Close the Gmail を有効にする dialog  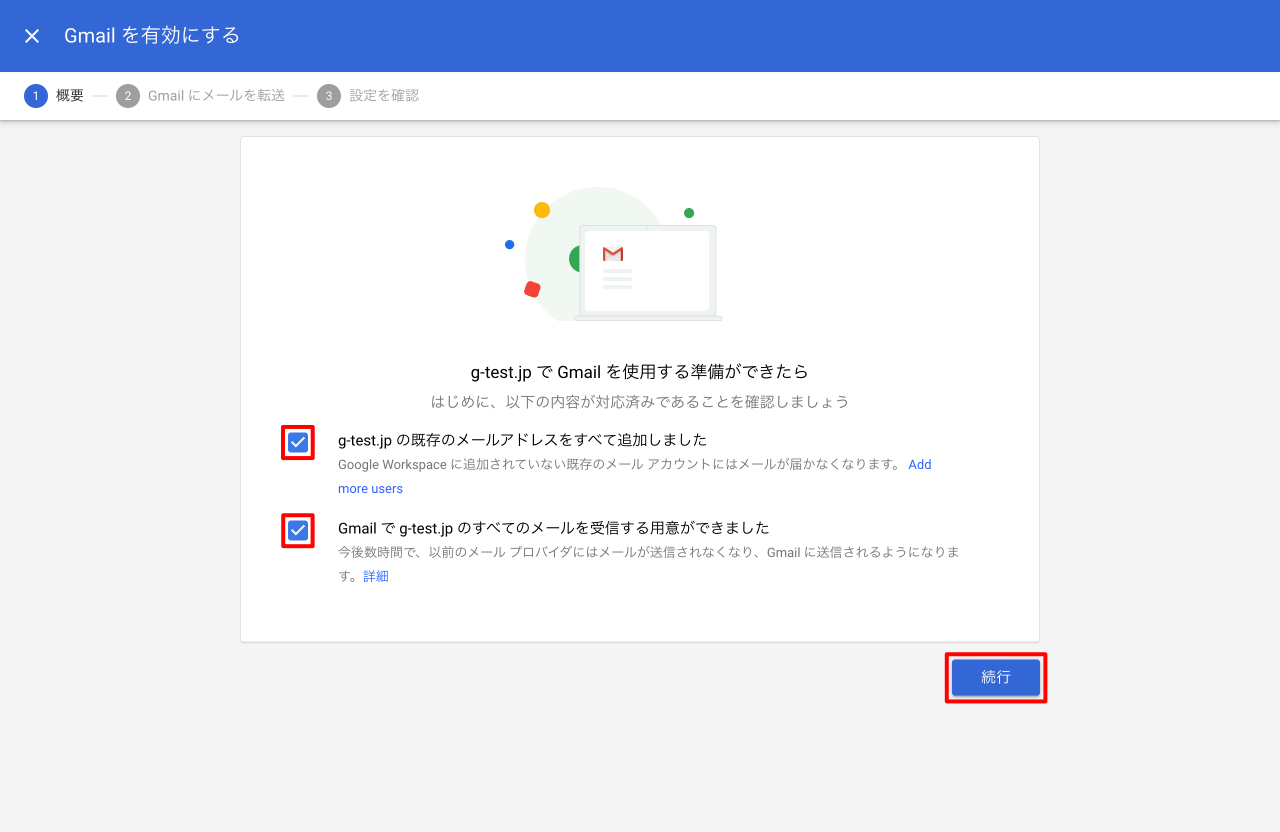point(32,36)
